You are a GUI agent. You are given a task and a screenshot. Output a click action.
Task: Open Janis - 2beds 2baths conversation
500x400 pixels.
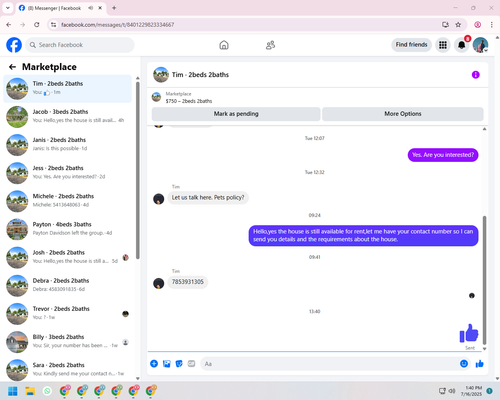coord(67,145)
